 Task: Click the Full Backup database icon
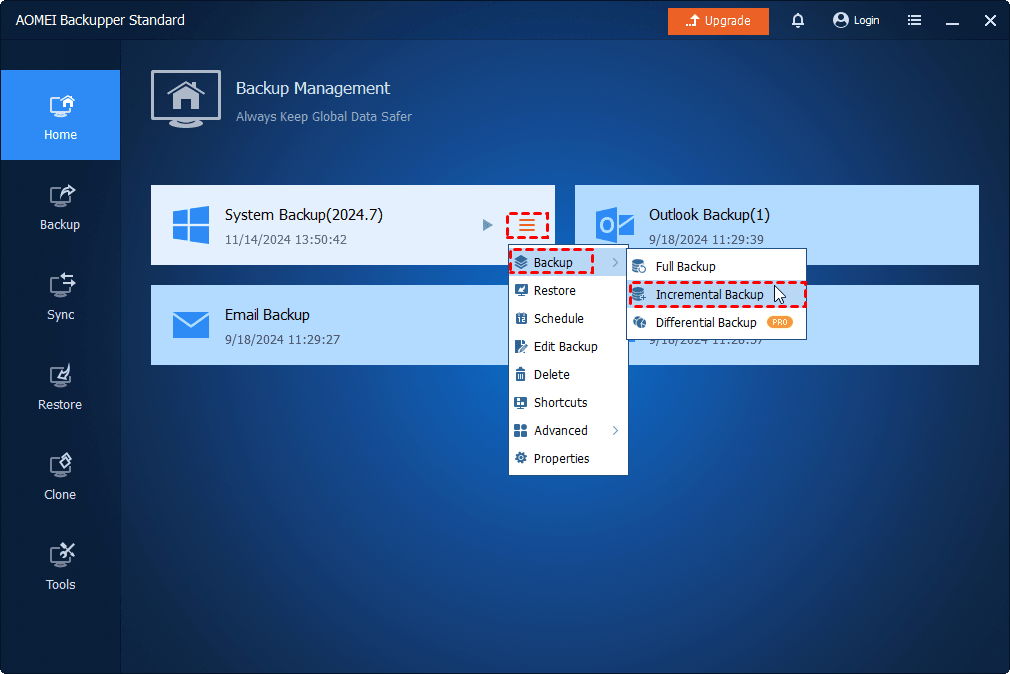click(x=639, y=266)
